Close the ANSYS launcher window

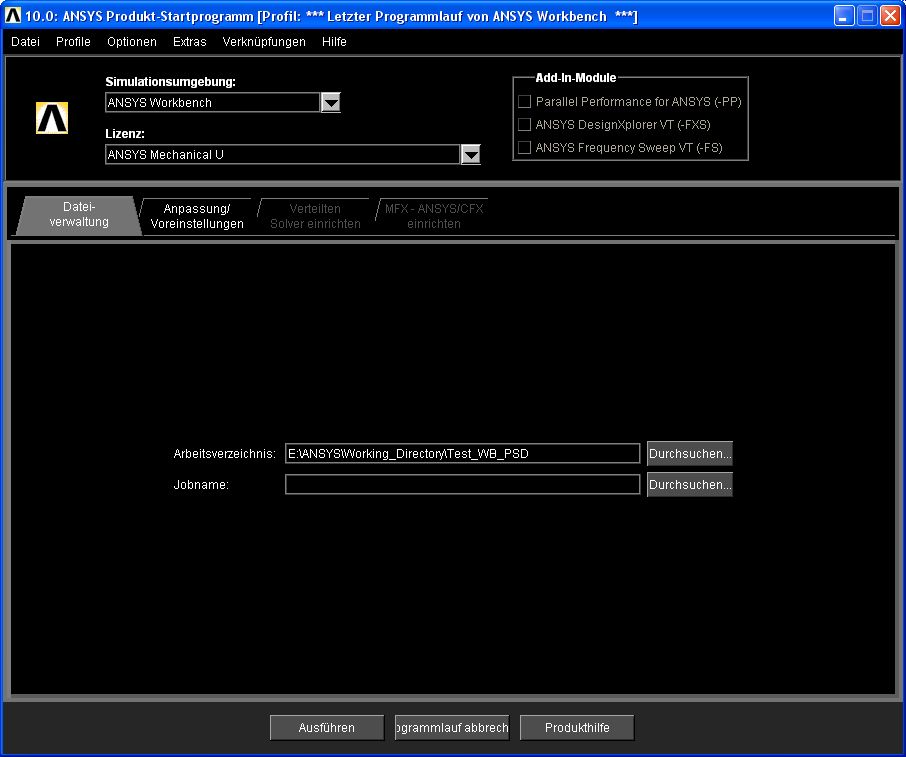tap(890, 16)
